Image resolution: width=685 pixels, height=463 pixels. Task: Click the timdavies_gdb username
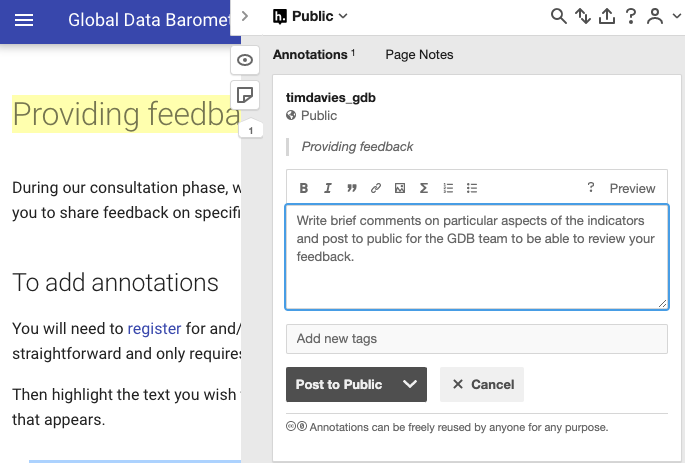(x=331, y=97)
